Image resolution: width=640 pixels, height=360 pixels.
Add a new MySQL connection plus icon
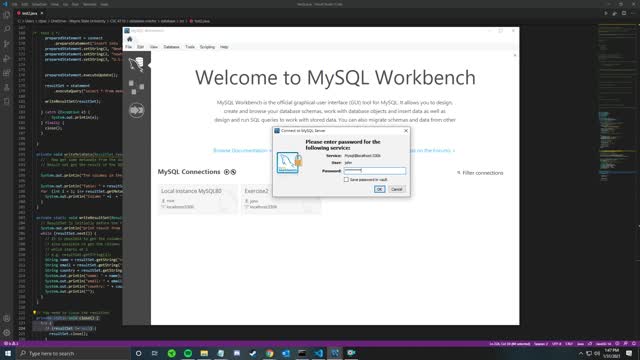[x=227, y=172]
